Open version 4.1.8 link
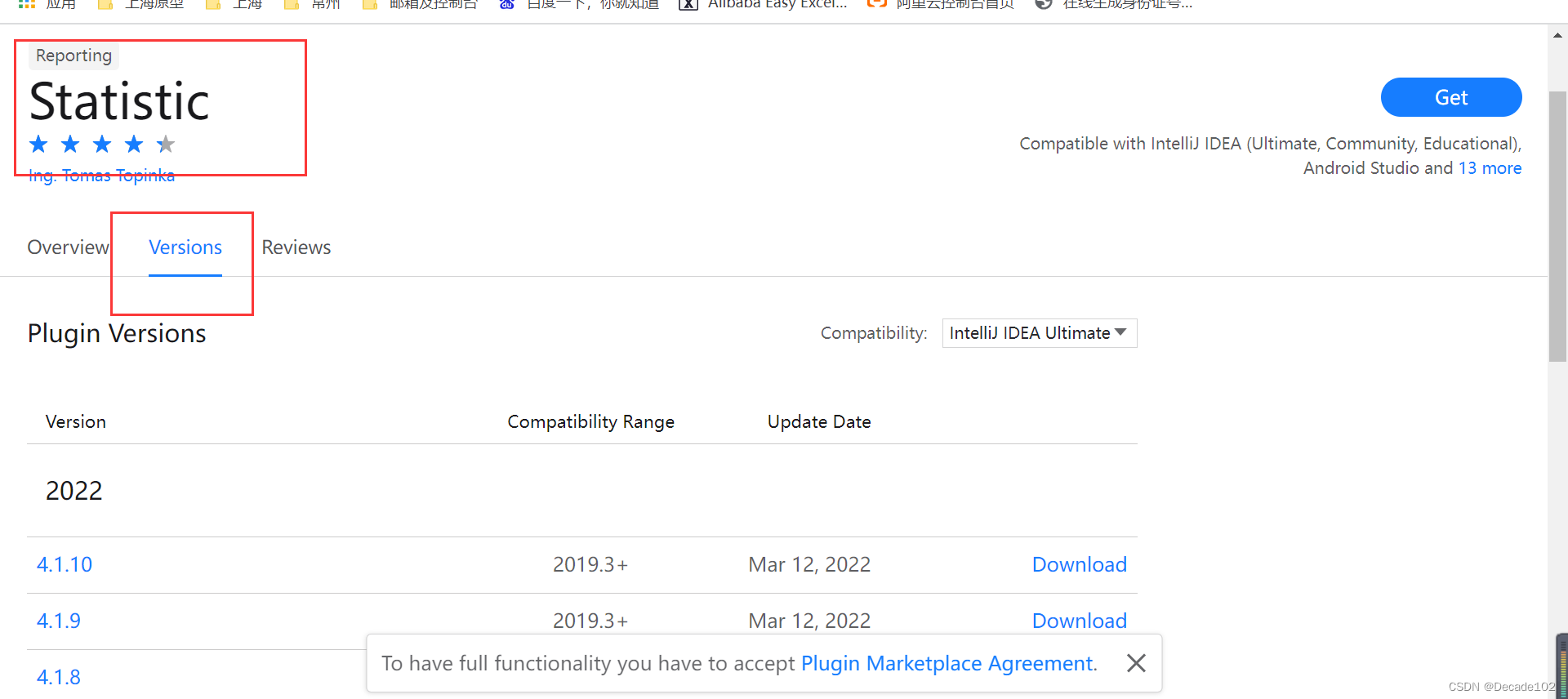Image resolution: width=1568 pixels, height=699 pixels. 59,677
